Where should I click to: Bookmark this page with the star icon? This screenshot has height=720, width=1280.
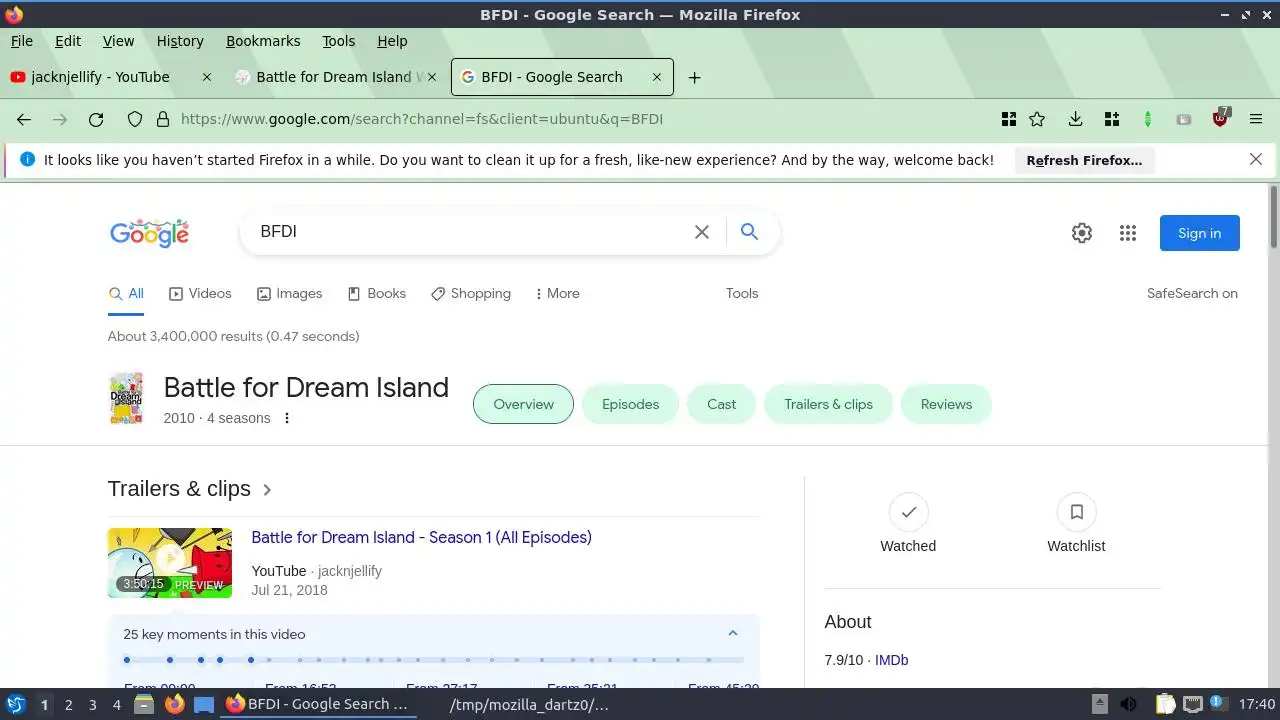click(x=1037, y=119)
